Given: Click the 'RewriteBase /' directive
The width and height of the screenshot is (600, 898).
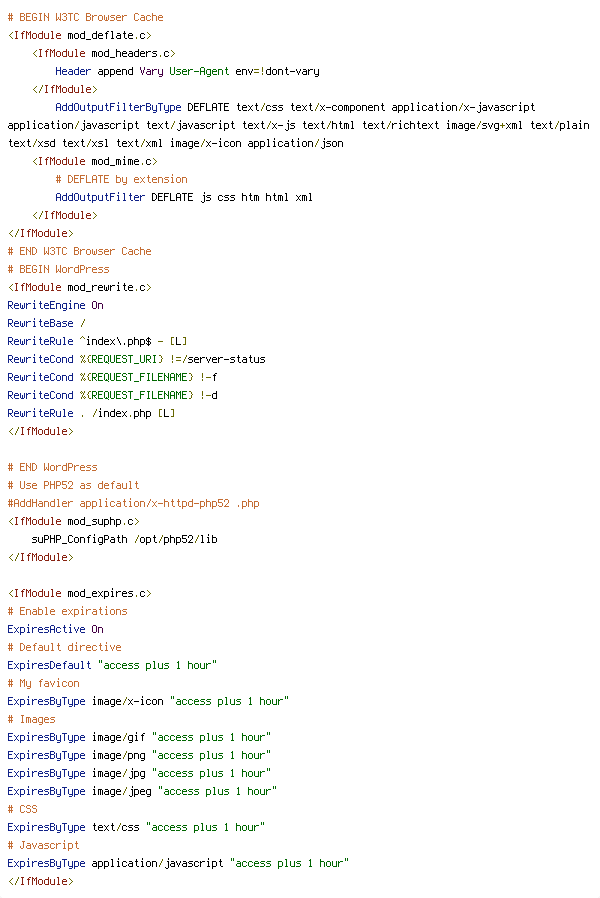Looking at the screenshot, I should click(x=46, y=323).
